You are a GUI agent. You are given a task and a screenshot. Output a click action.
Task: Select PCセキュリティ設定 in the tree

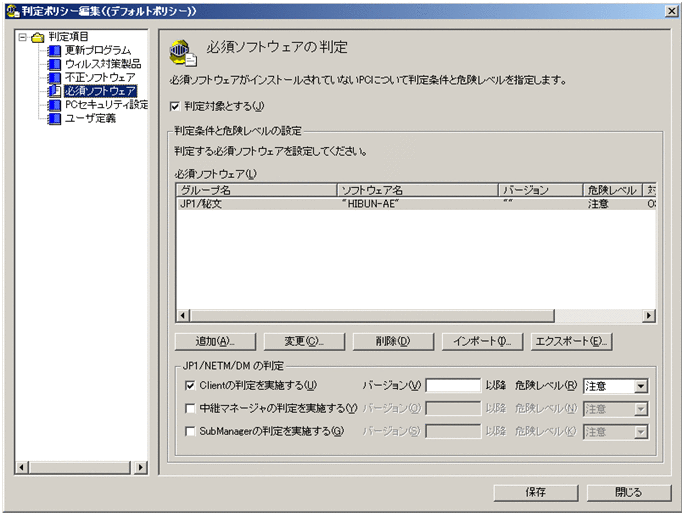106,105
